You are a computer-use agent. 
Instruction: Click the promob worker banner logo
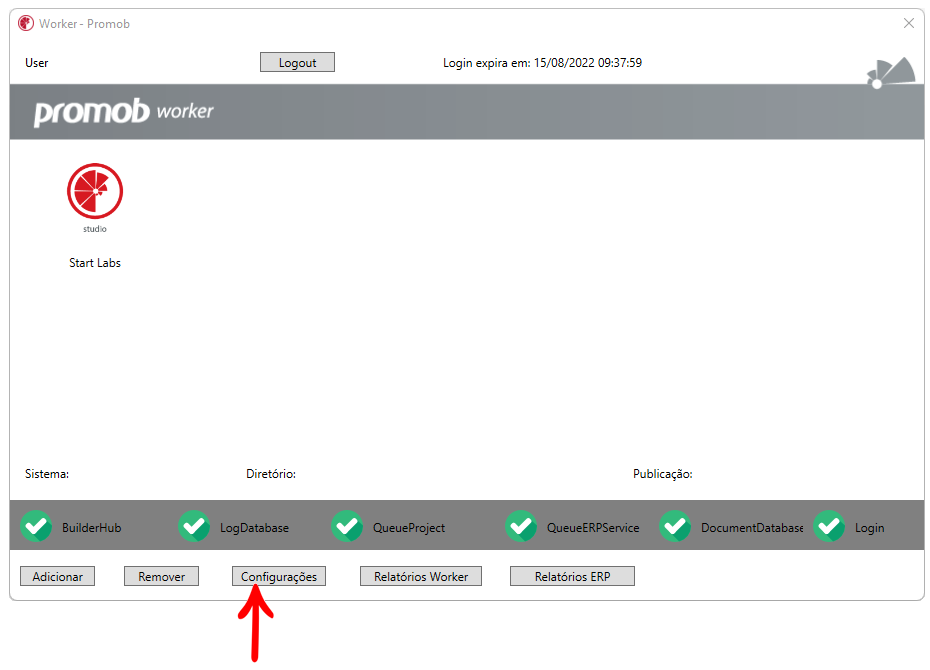[x=123, y=112]
